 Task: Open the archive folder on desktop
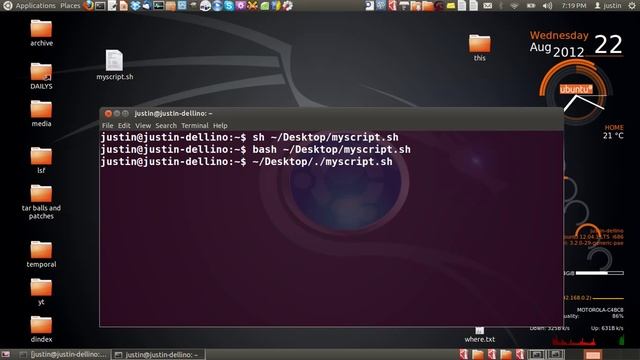[41, 33]
